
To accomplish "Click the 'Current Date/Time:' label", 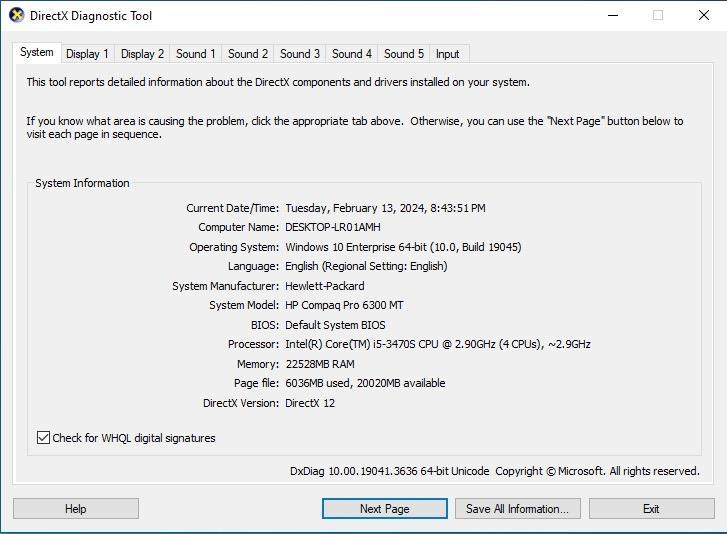I will 233,208.
